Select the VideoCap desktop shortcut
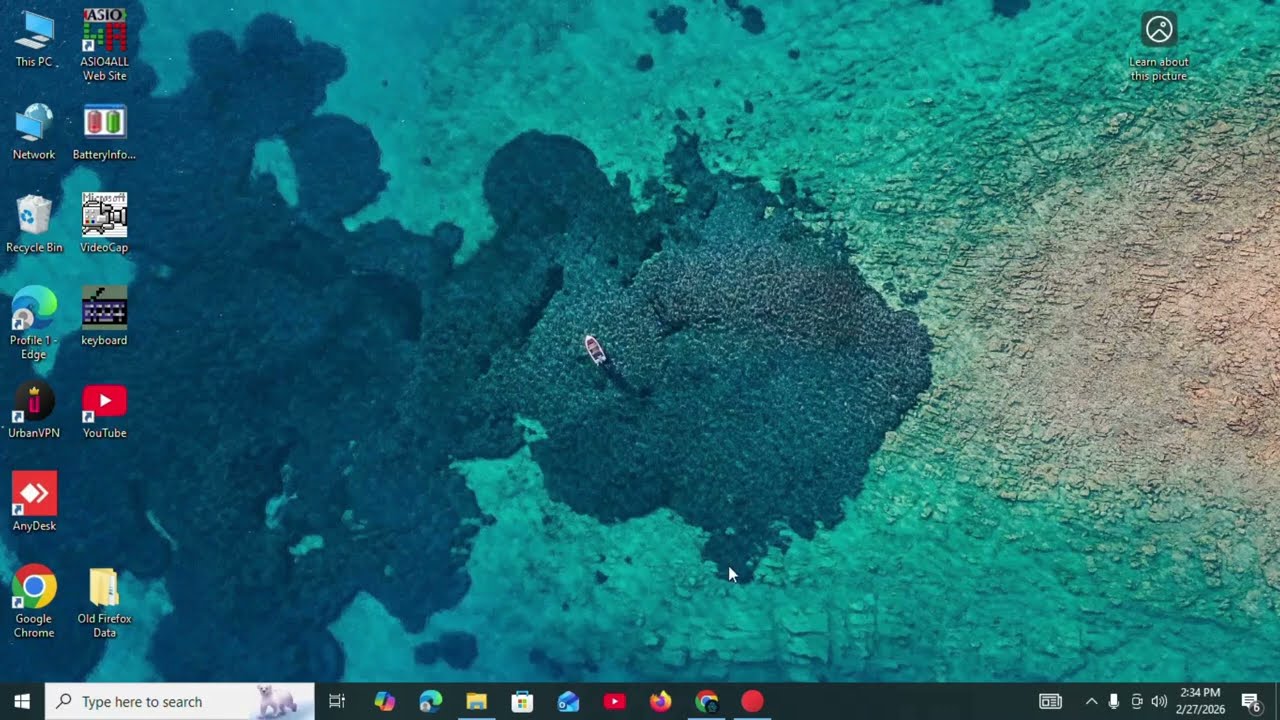The image size is (1280, 720). [105, 224]
